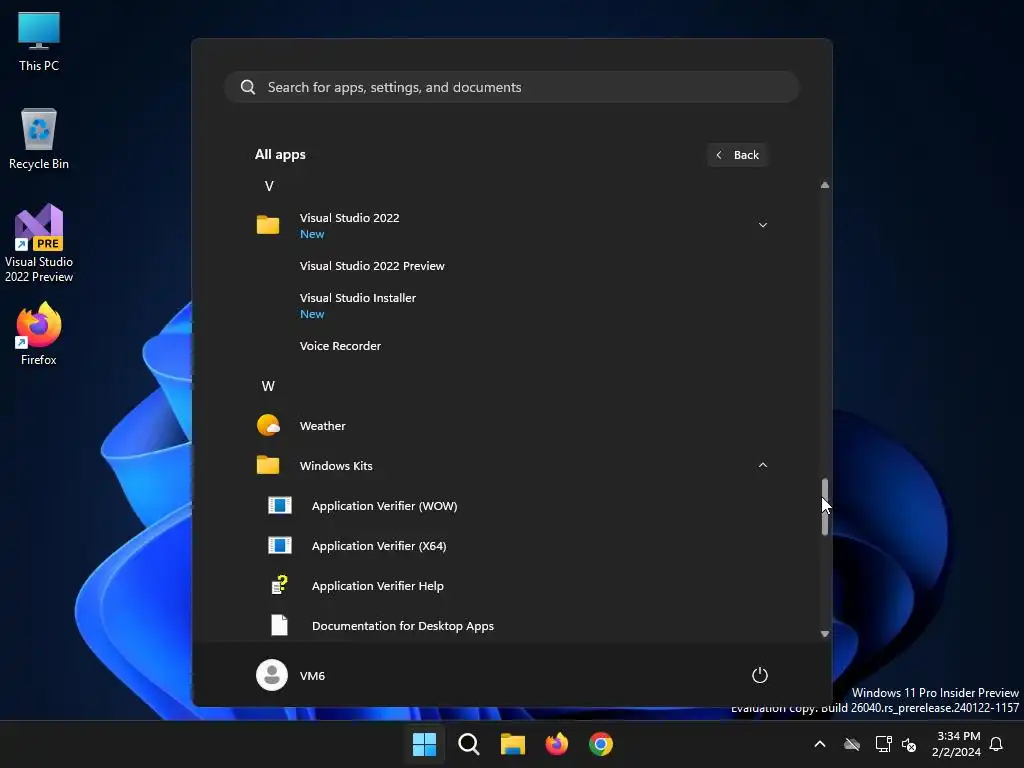Open File Explorer from taskbar
The height and width of the screenshot is (768, 1024).
(x=513, y=744)
